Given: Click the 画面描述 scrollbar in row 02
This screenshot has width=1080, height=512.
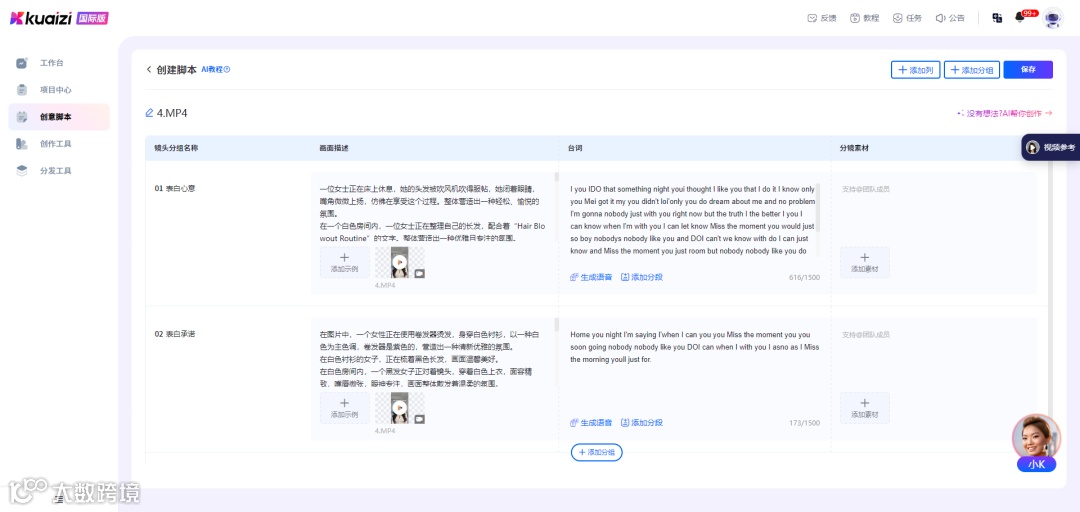Looking at the screenshot, I should [557, 325].
